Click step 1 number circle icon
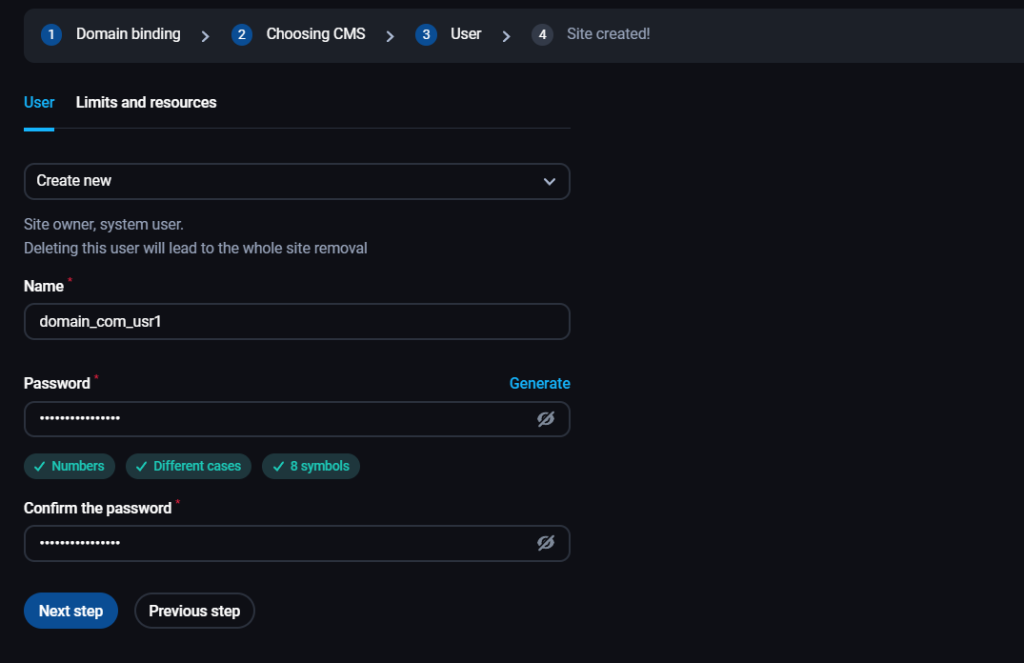Screen dimensions: 1024x663 pos(51,35)
